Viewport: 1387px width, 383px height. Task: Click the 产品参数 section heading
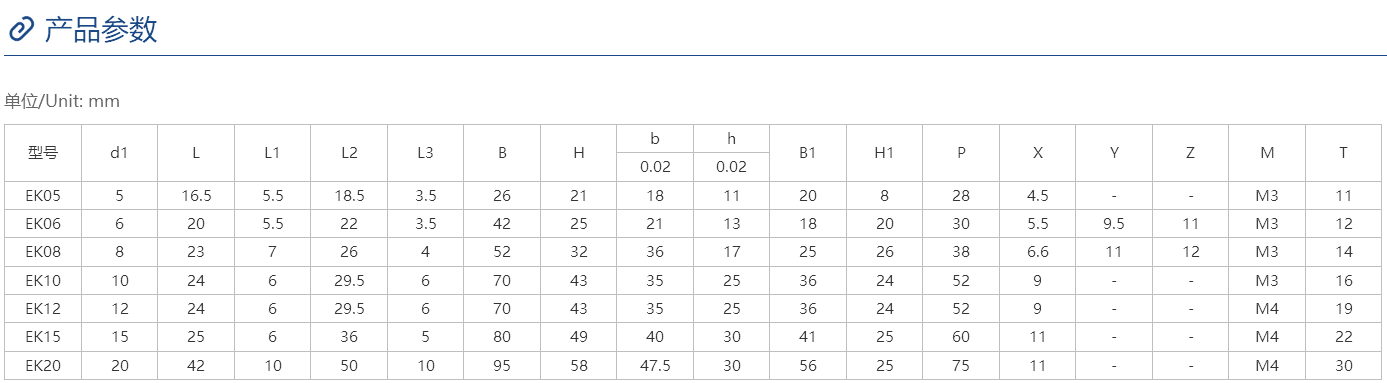(x=101, y=30)
